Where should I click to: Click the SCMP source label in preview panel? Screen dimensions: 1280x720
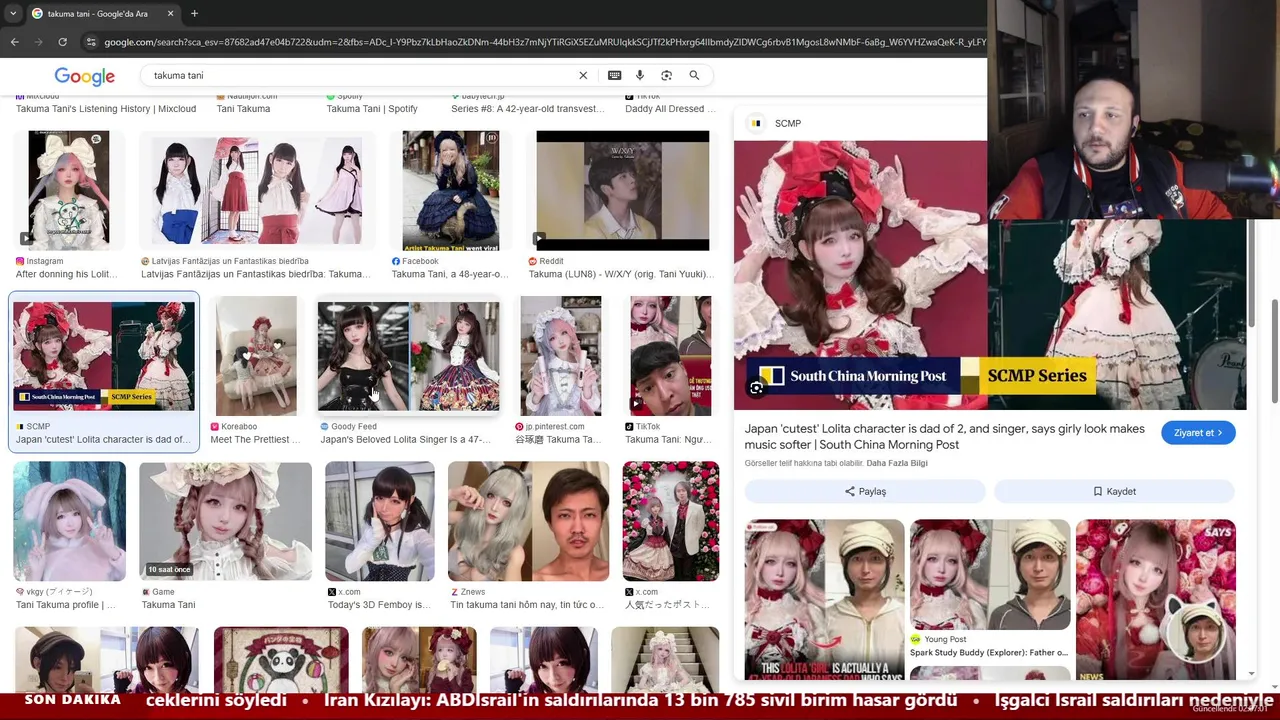tap(788, 123)
